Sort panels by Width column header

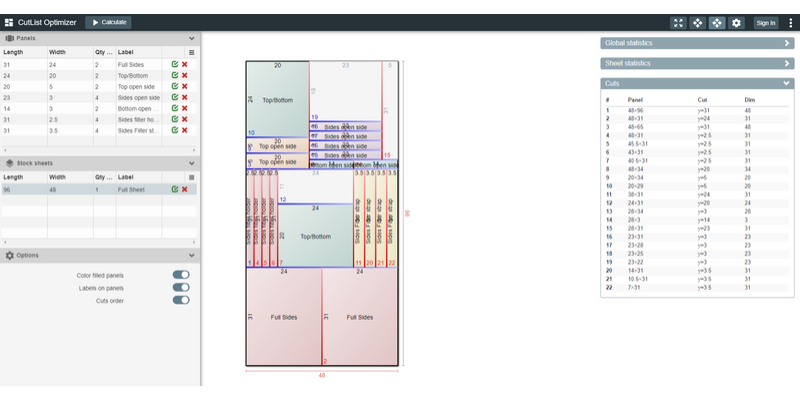pos(70,53)
